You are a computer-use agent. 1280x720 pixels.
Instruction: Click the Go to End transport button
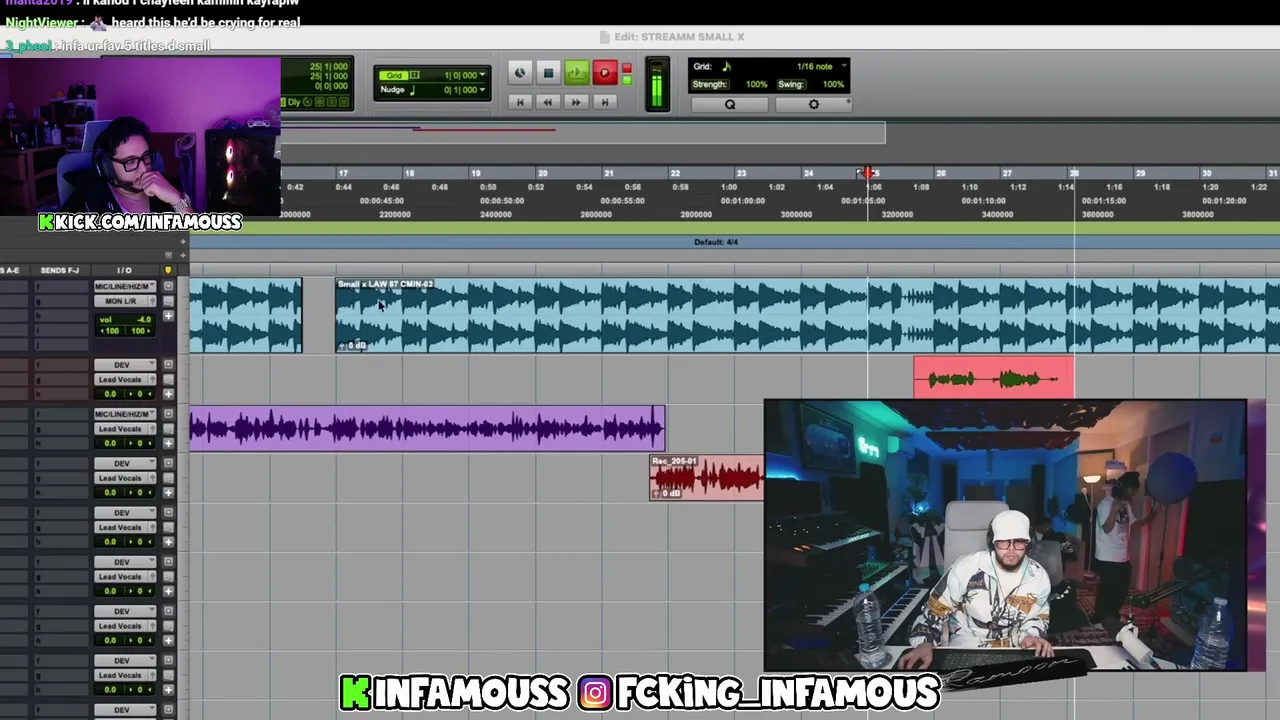tap(604, 102)
